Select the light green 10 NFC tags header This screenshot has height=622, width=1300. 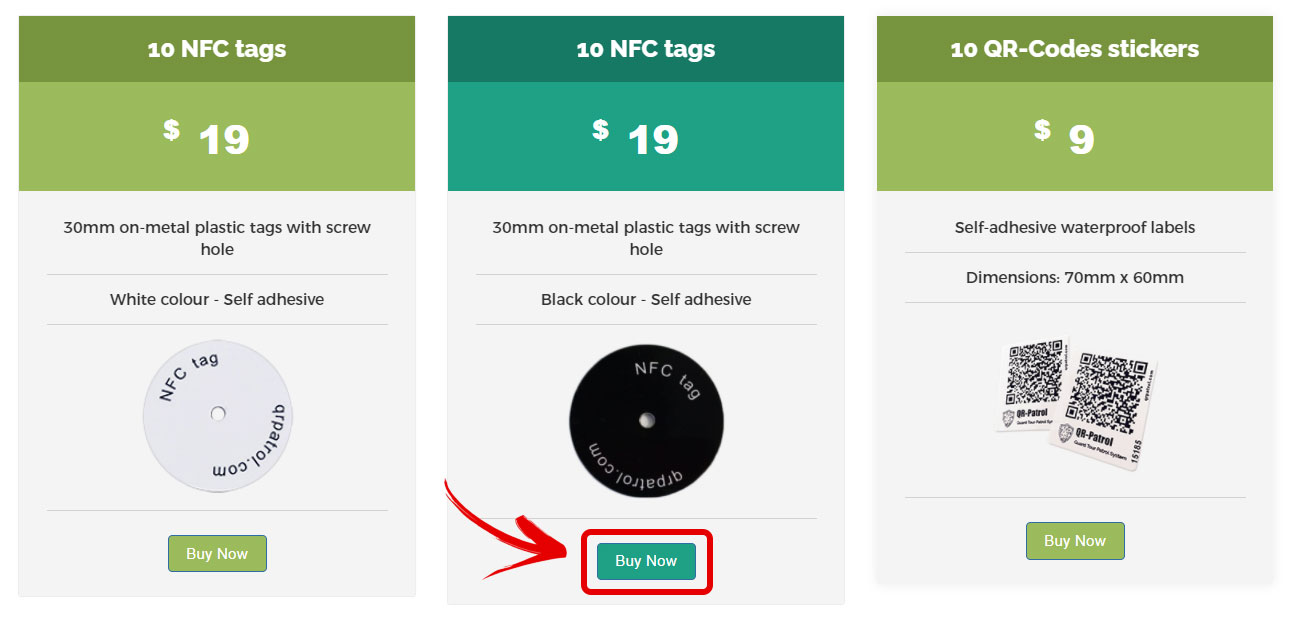[217, 49]
